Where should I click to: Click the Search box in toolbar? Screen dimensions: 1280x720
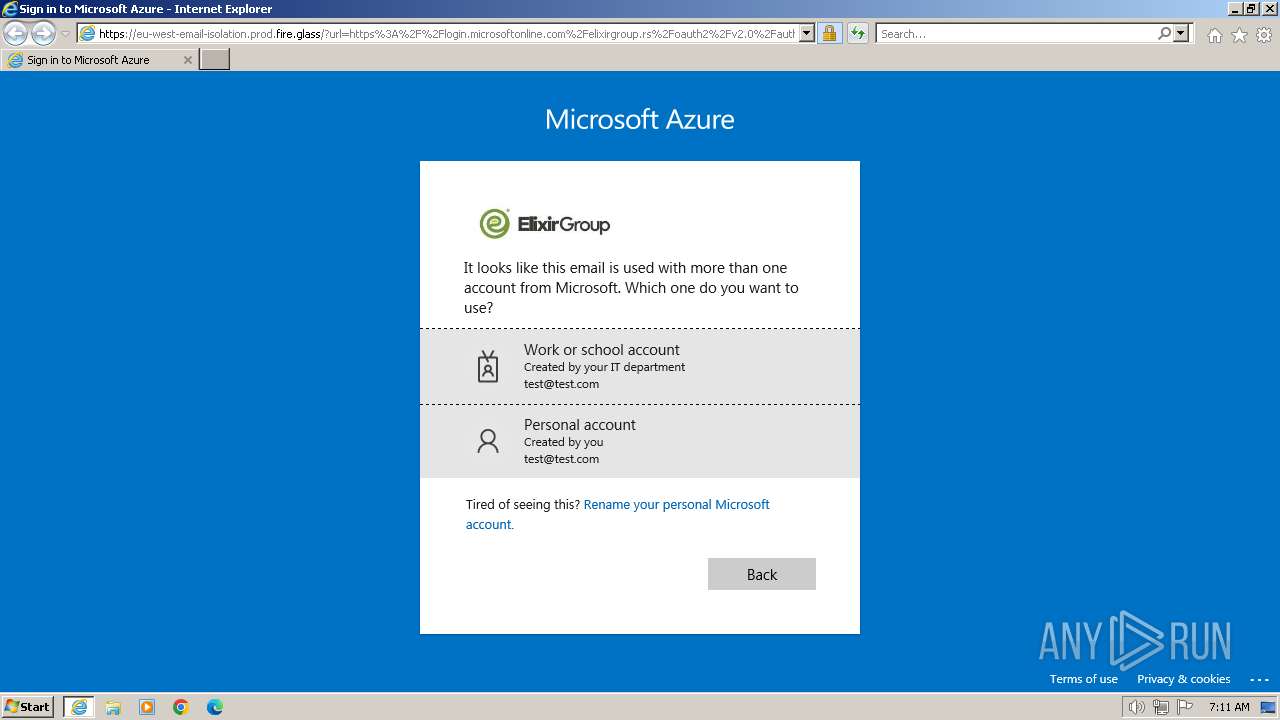point(1016,34)
